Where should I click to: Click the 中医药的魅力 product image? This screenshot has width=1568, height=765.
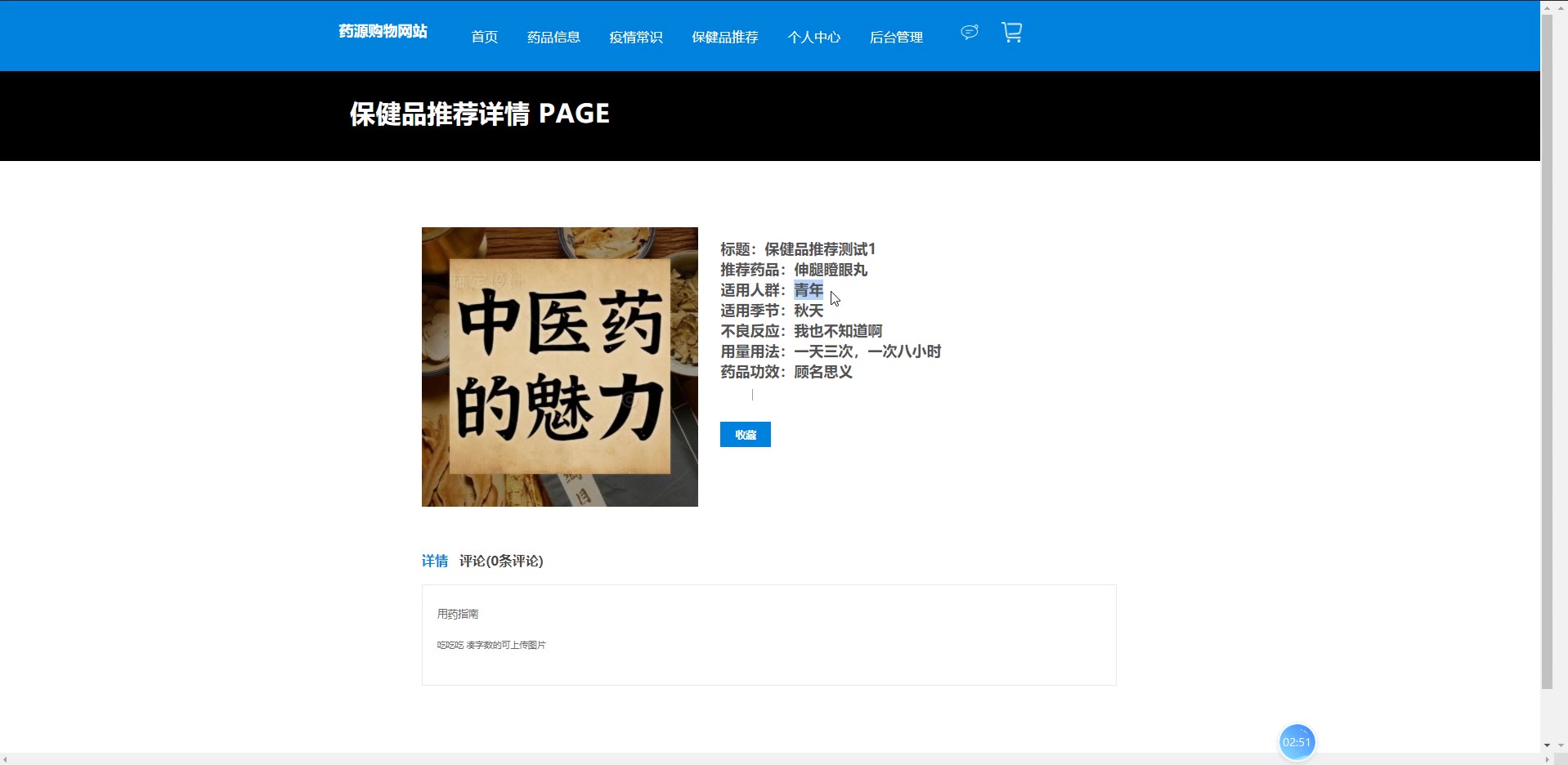(560, 367)
